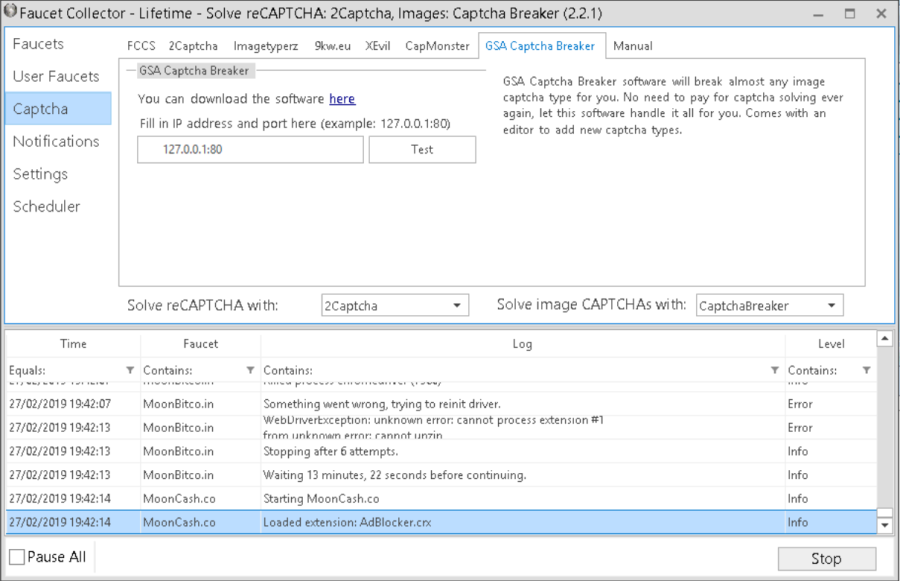Click the Stop button
The image size is (900, 581).
[826, 558]
